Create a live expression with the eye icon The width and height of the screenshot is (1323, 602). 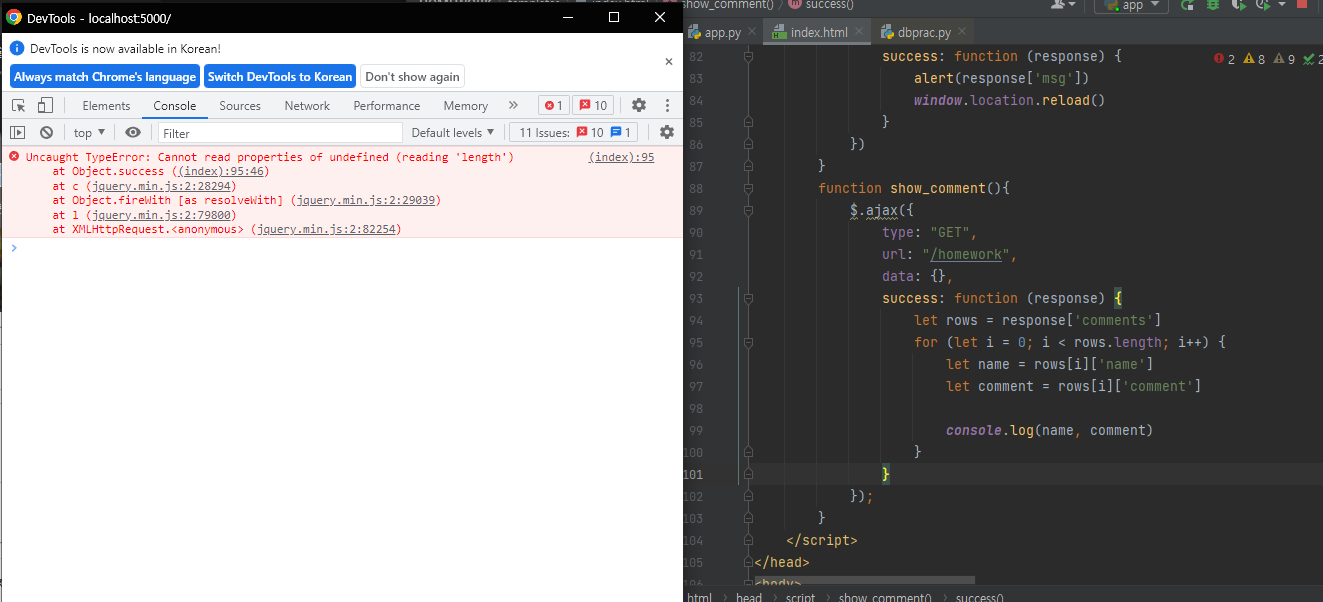pos(132,132)
